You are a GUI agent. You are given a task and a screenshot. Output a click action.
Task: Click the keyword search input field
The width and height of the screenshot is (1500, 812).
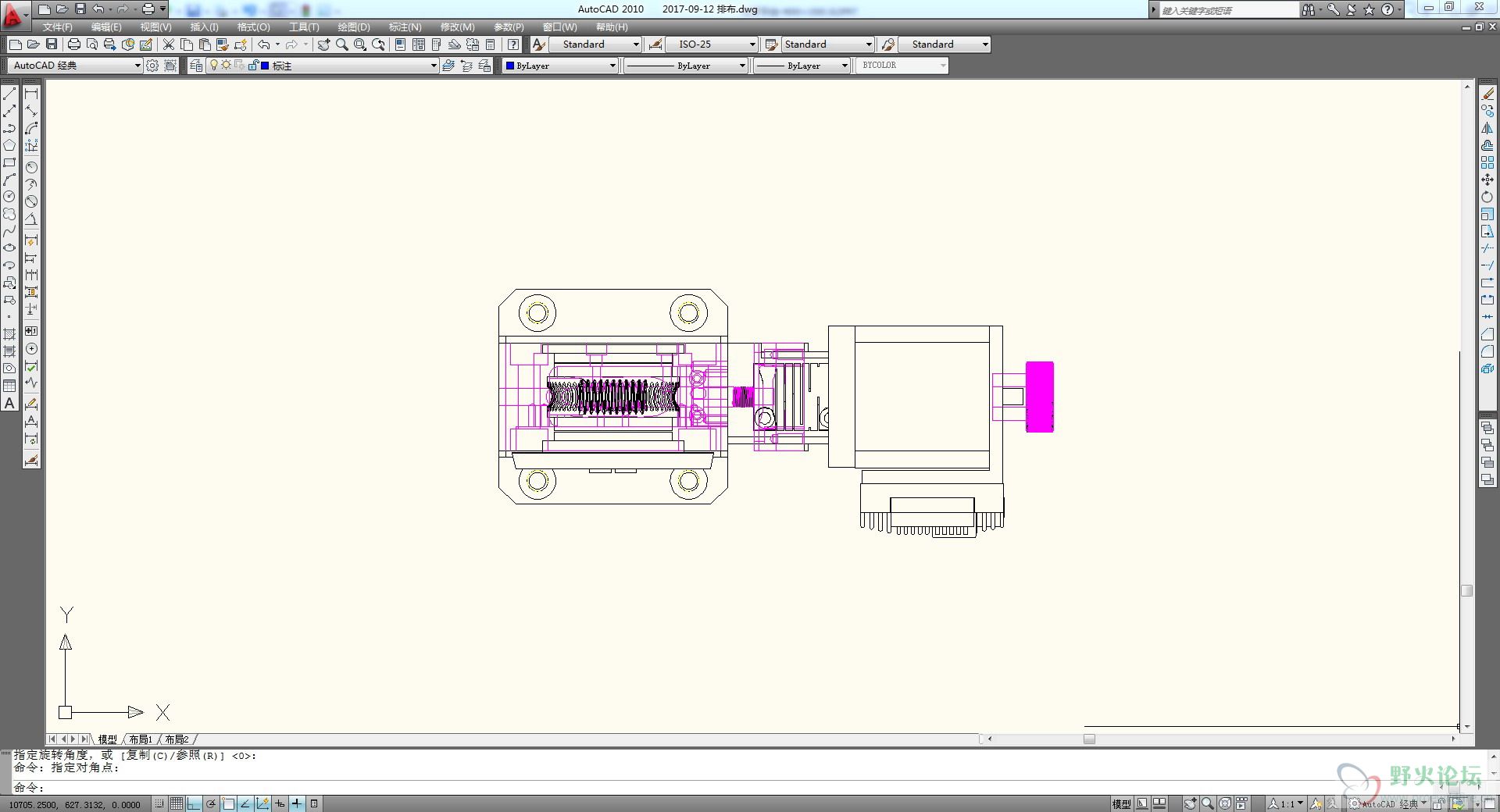[x=1228, y=10]
